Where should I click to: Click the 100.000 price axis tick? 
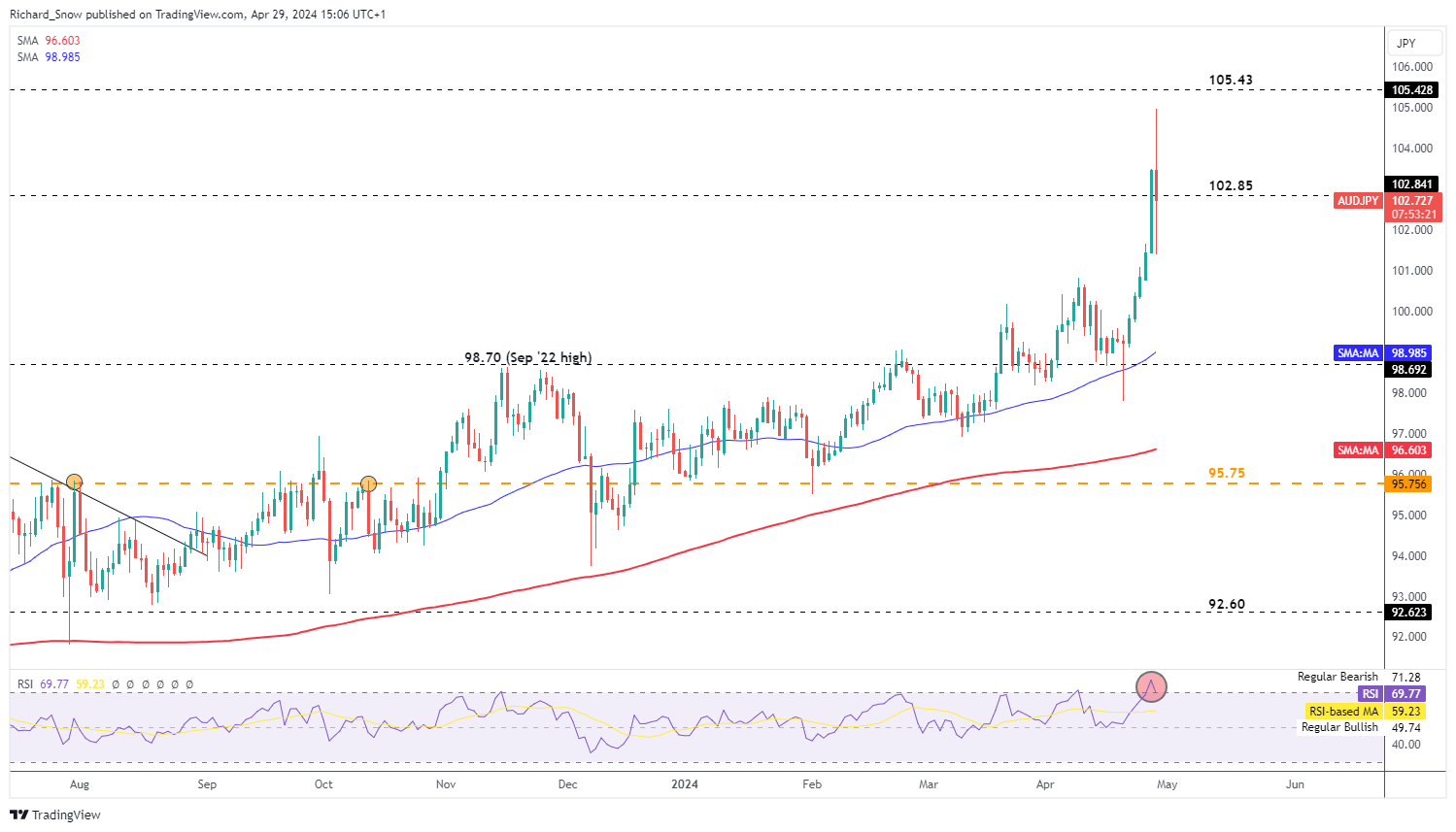1412,312
